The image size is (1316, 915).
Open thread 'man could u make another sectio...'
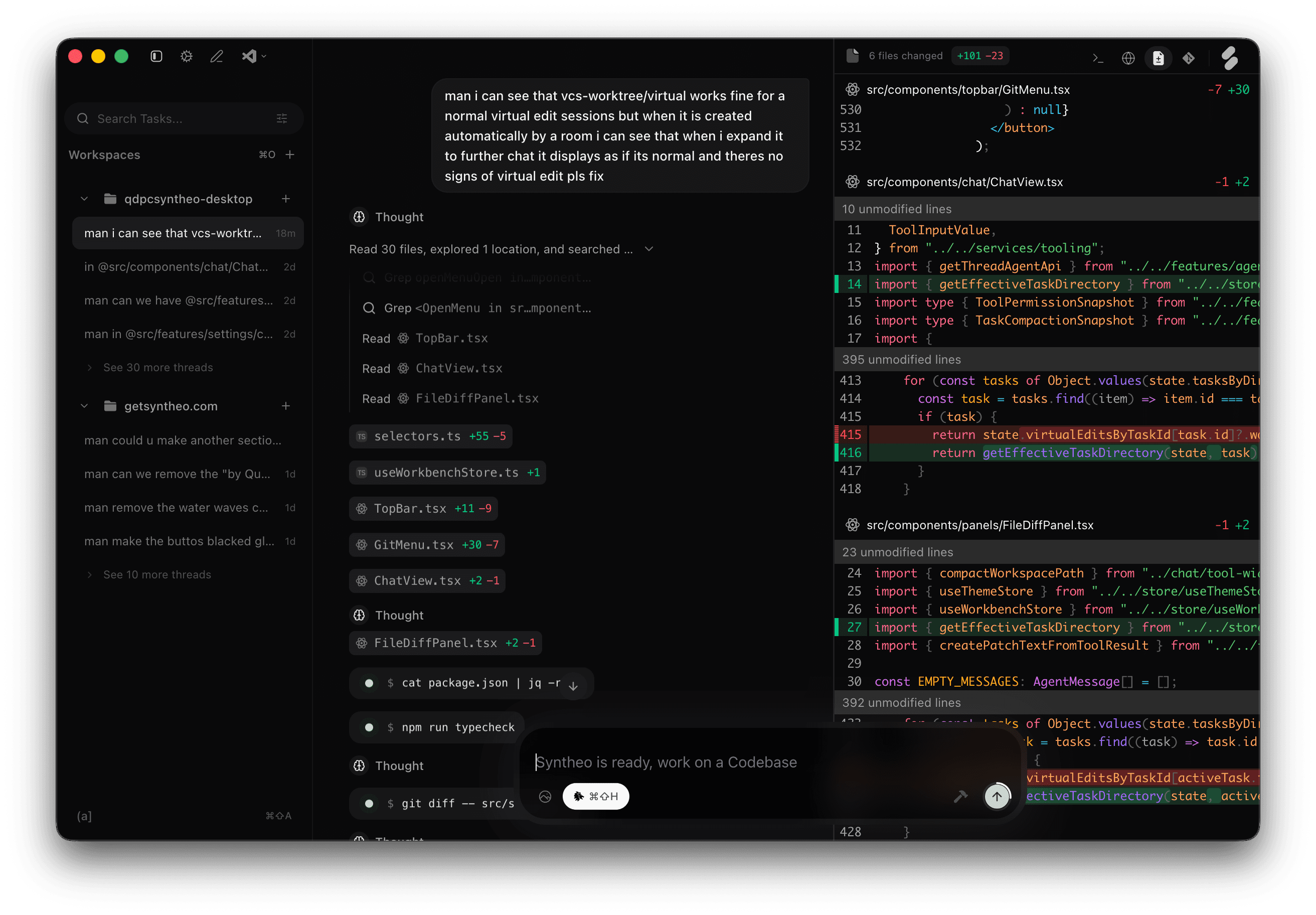click(x=188, y=440)
